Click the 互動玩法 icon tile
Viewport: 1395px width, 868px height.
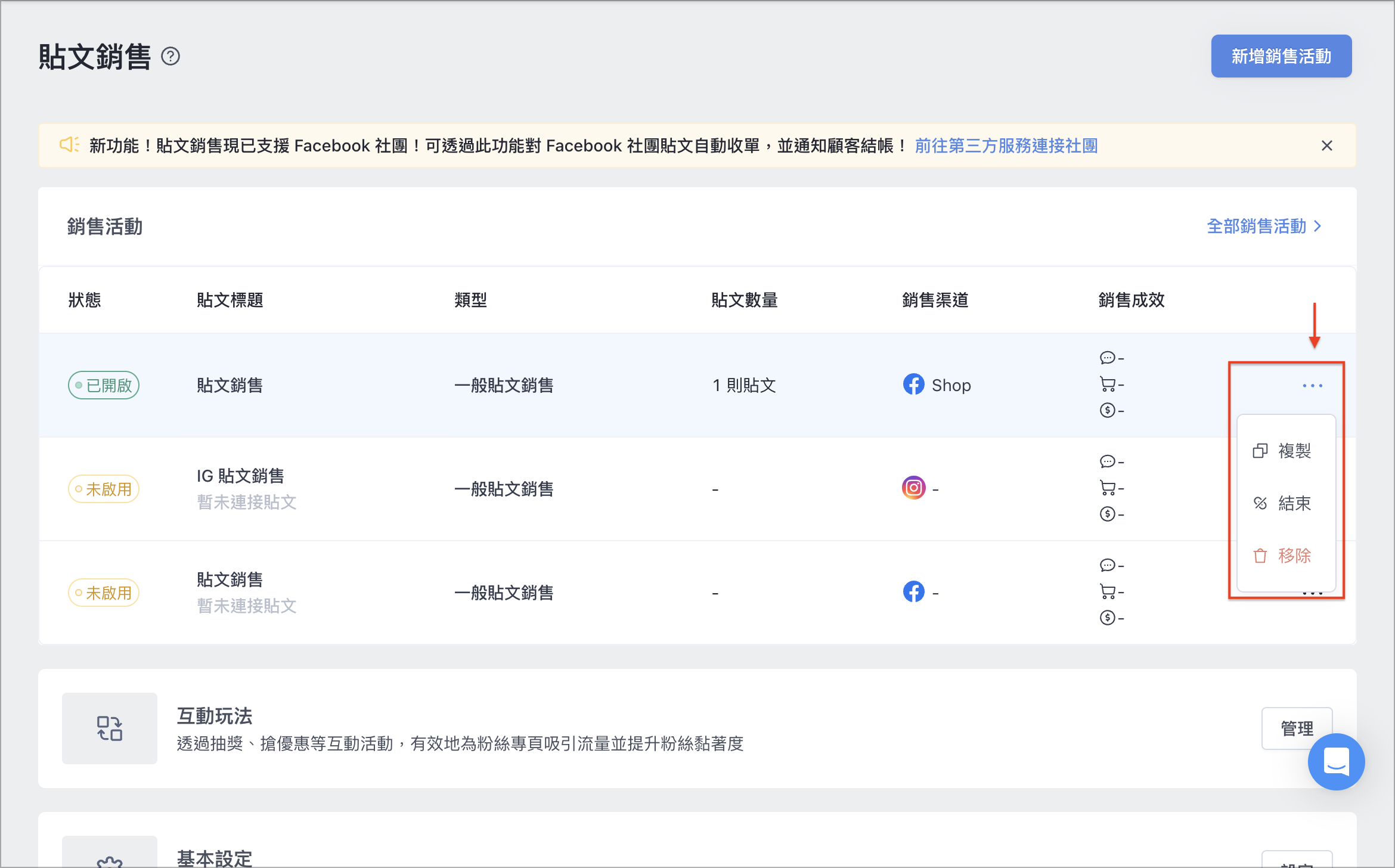pyautogui.click(x=110, y=728)
